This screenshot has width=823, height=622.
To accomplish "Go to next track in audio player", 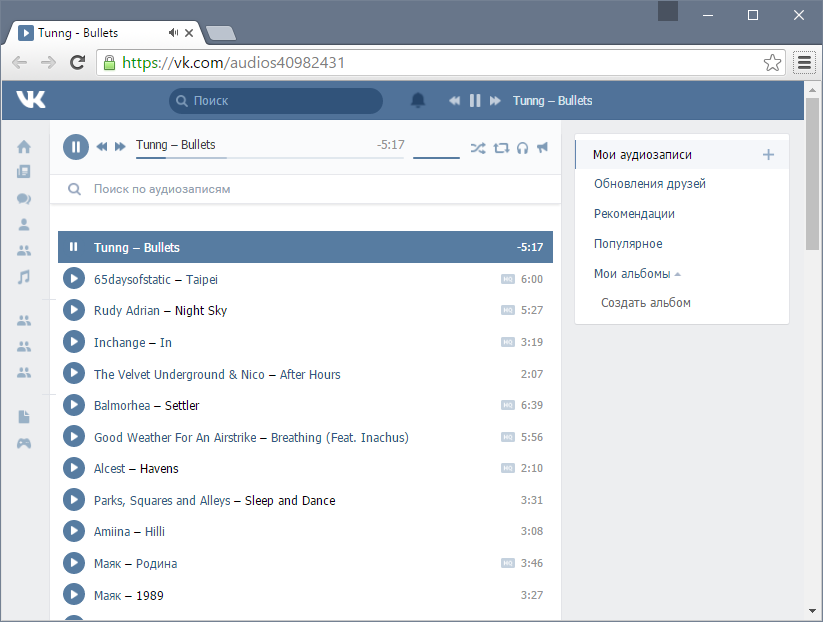I will click(x=120, y=146).
